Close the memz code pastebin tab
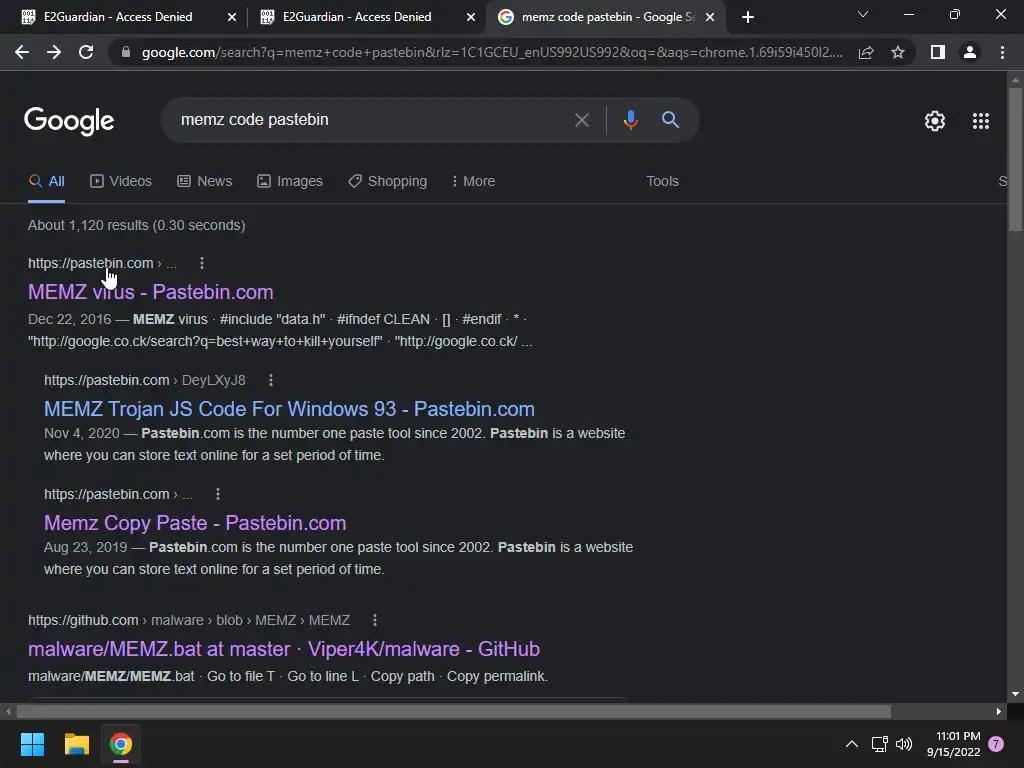Viewport: 1024px width, 768px height. click(710, 17)
